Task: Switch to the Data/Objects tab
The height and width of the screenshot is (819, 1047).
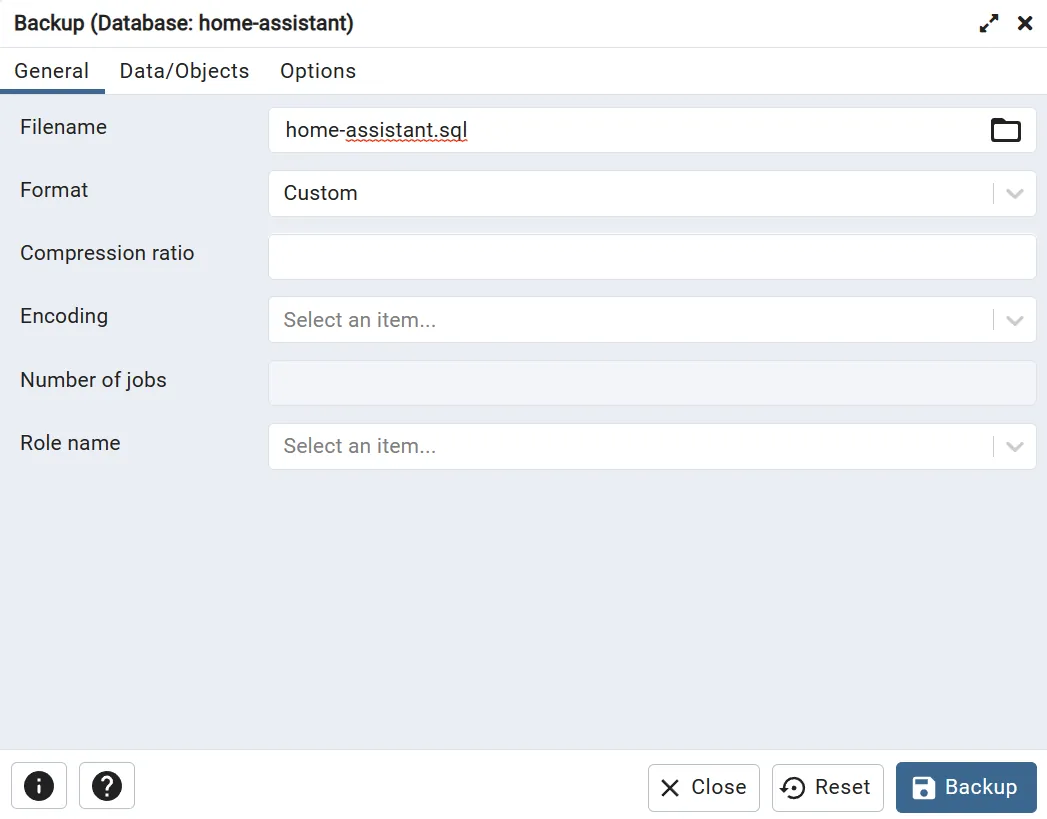Action: 184,71
